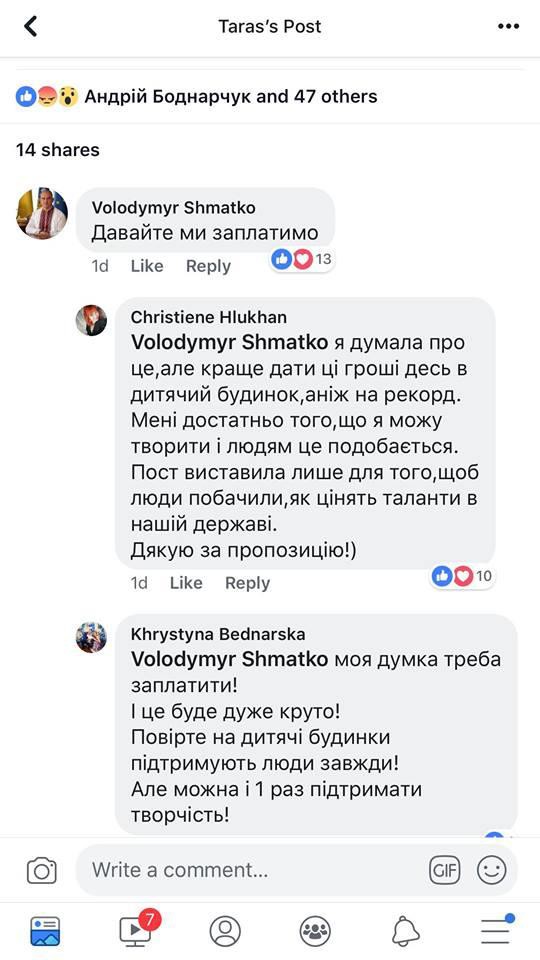The width and height of the screenshot is (540, 960).
Task: View reactions by Андрій Боднарчук and 47 others
Action: pos(197,96)
